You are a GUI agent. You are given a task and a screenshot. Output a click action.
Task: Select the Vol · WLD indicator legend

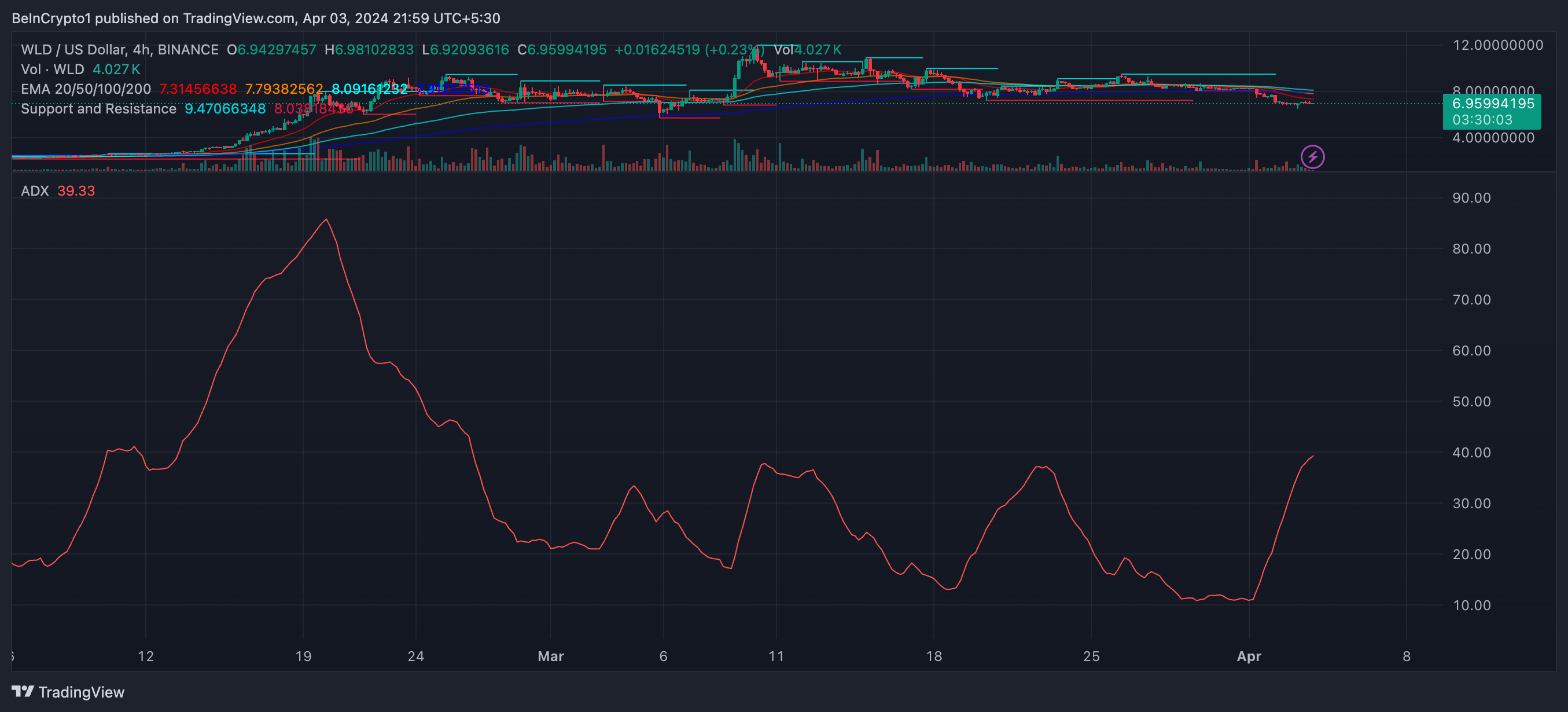52,69
